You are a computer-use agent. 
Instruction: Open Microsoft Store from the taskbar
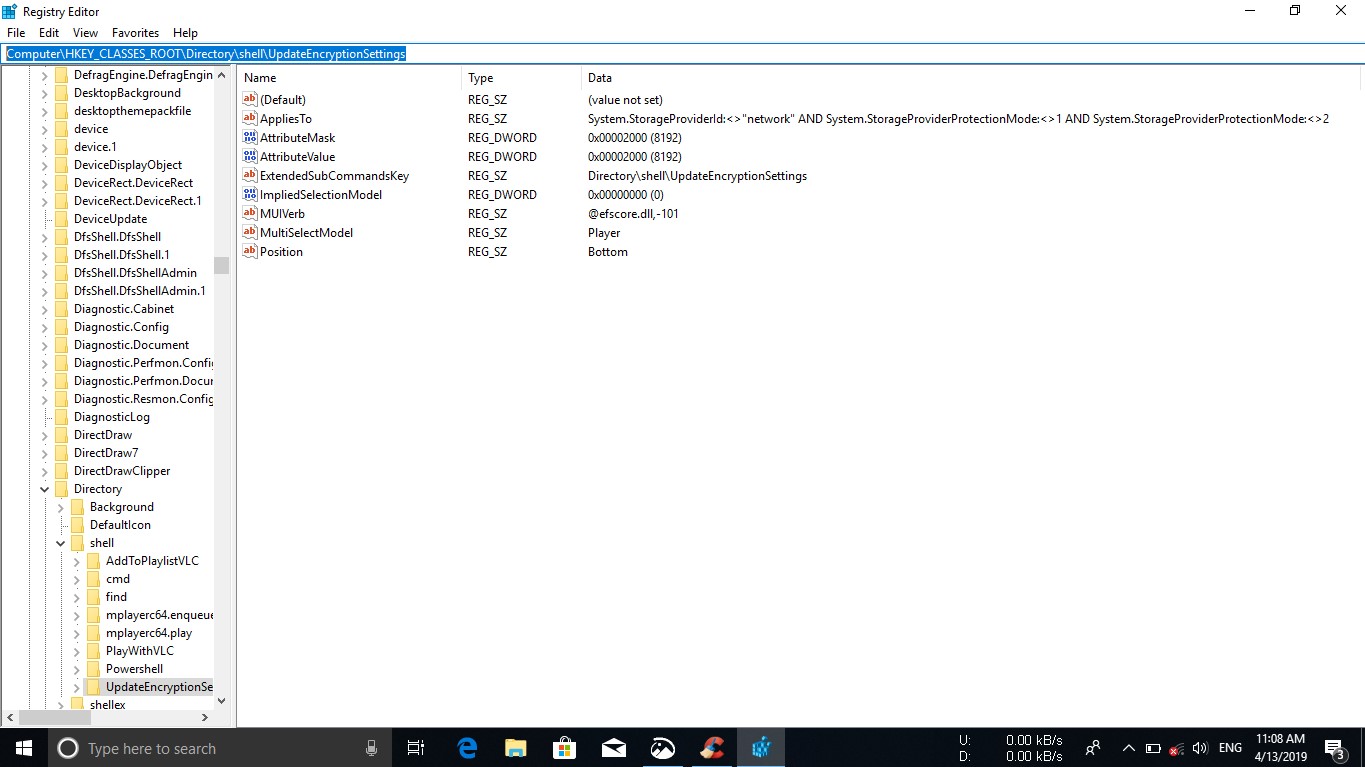click(x=565, y=748)
